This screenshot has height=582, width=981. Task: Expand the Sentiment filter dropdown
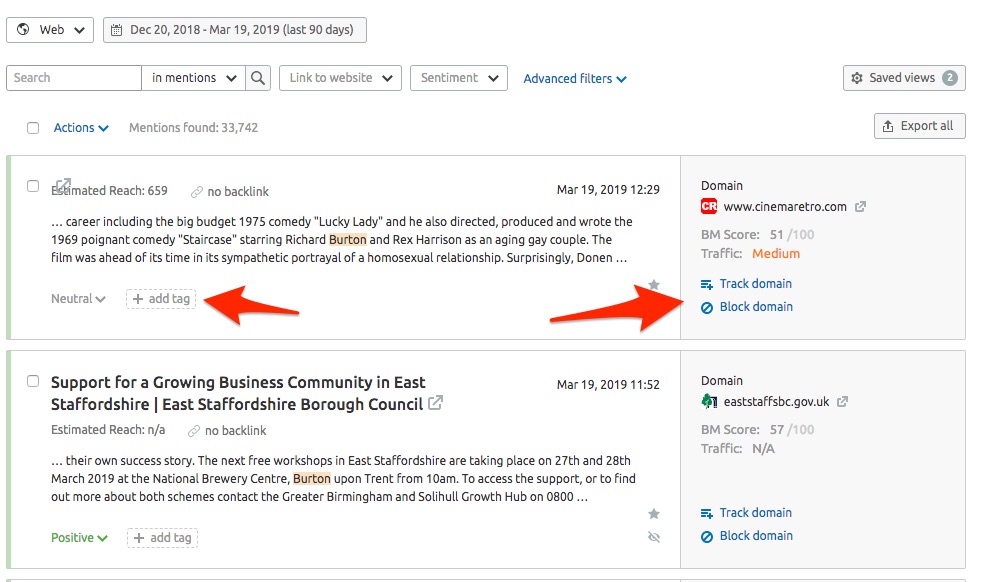pos(459,78)
